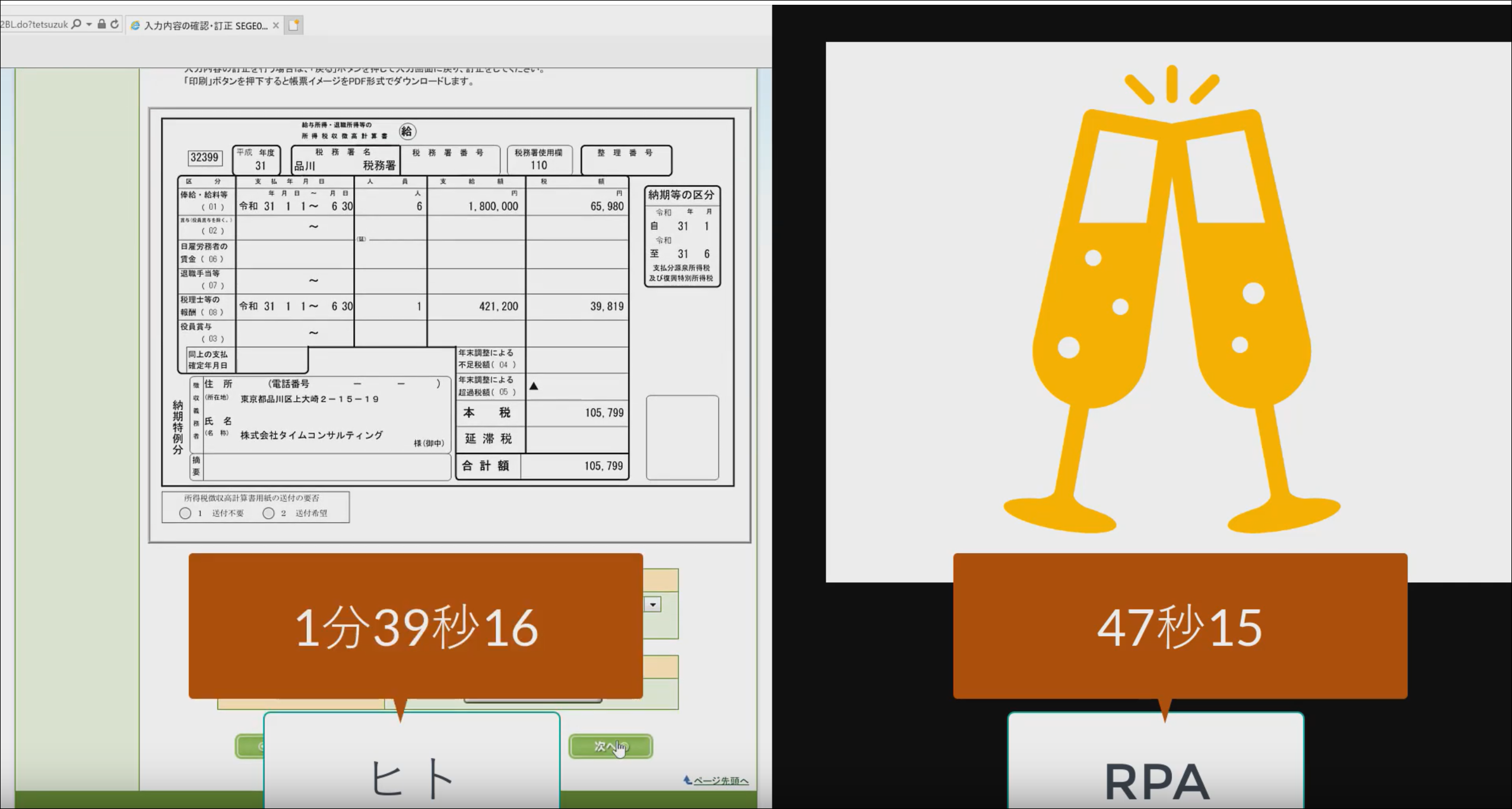Click the RPA label box

click(1156, 760)
